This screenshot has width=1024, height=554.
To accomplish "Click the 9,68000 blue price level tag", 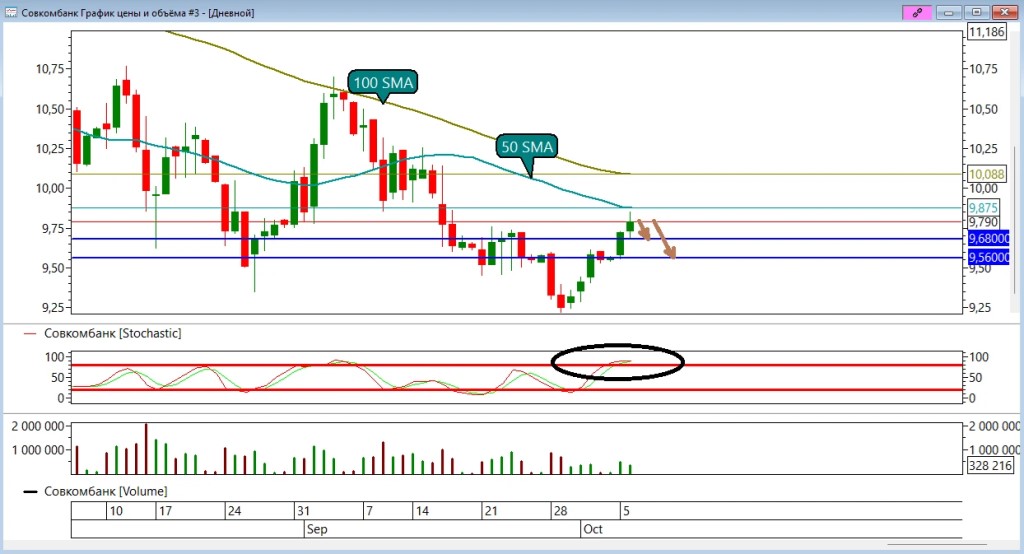I will pyautogui.click(x=989, y=238).
